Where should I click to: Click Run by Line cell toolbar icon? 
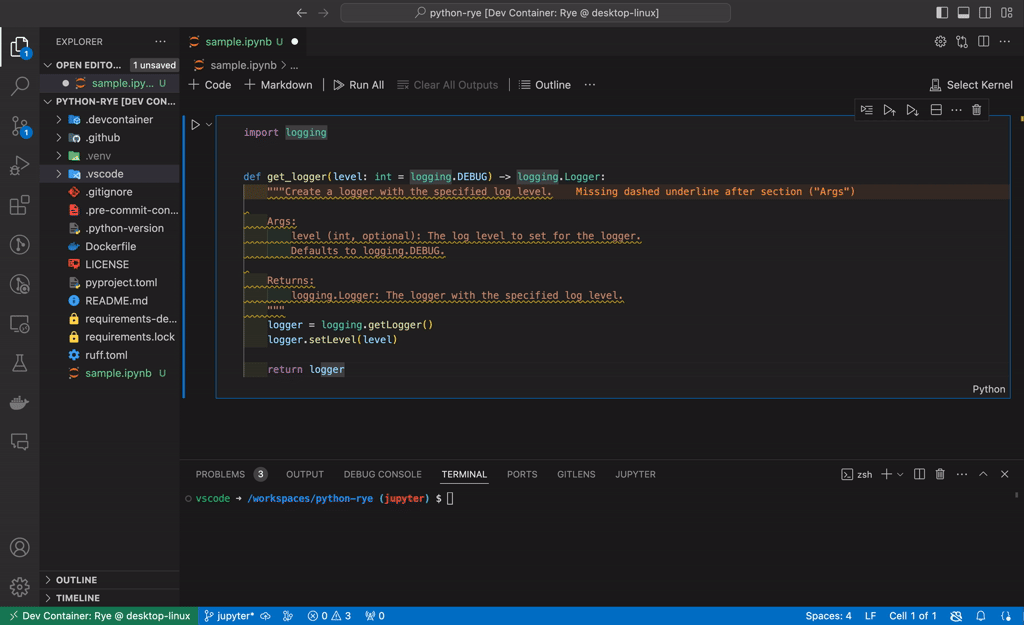tap(867, 110)
